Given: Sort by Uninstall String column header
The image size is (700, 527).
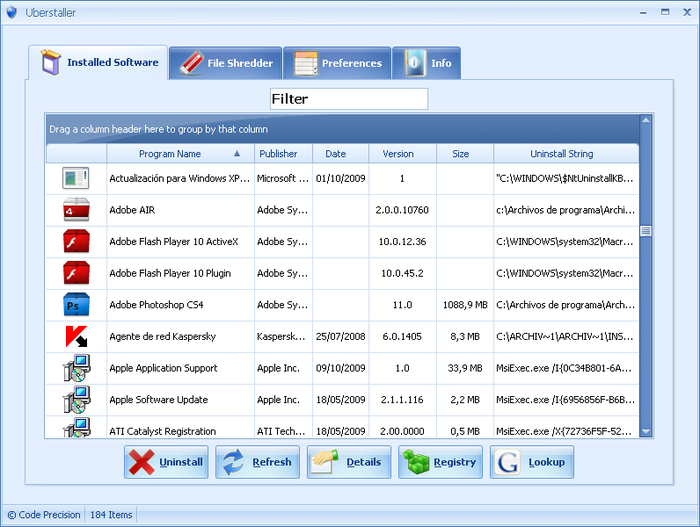Looking at the screenshot, I should click(566, 154).
